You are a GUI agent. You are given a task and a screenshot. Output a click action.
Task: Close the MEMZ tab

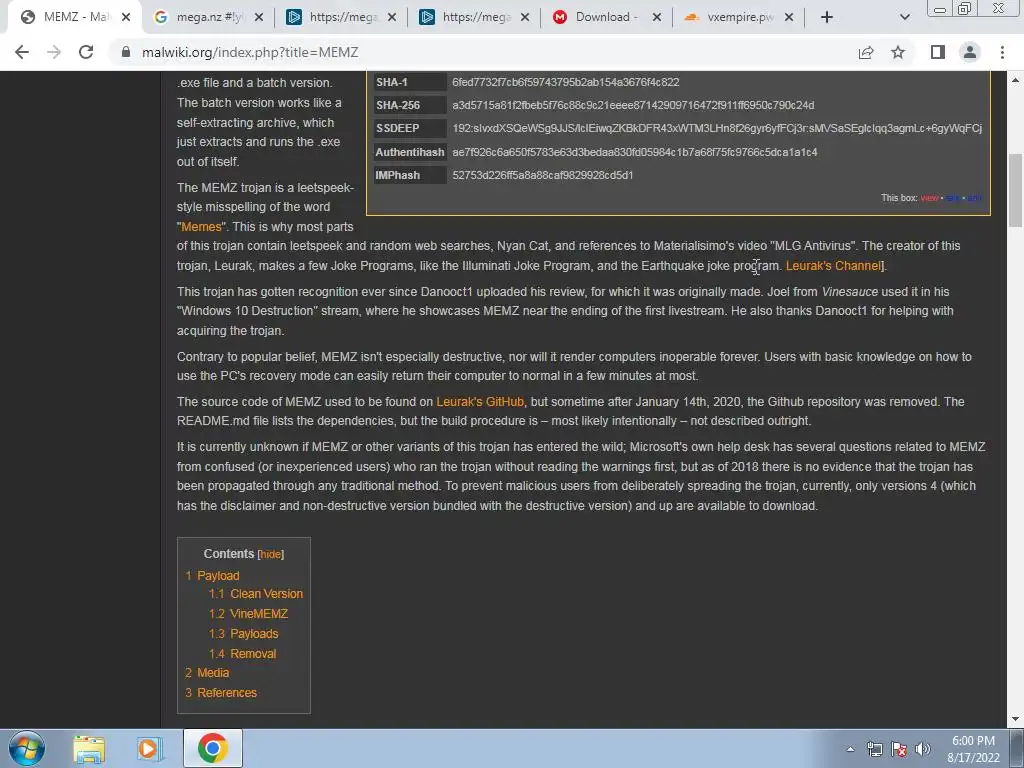point(126,18)
